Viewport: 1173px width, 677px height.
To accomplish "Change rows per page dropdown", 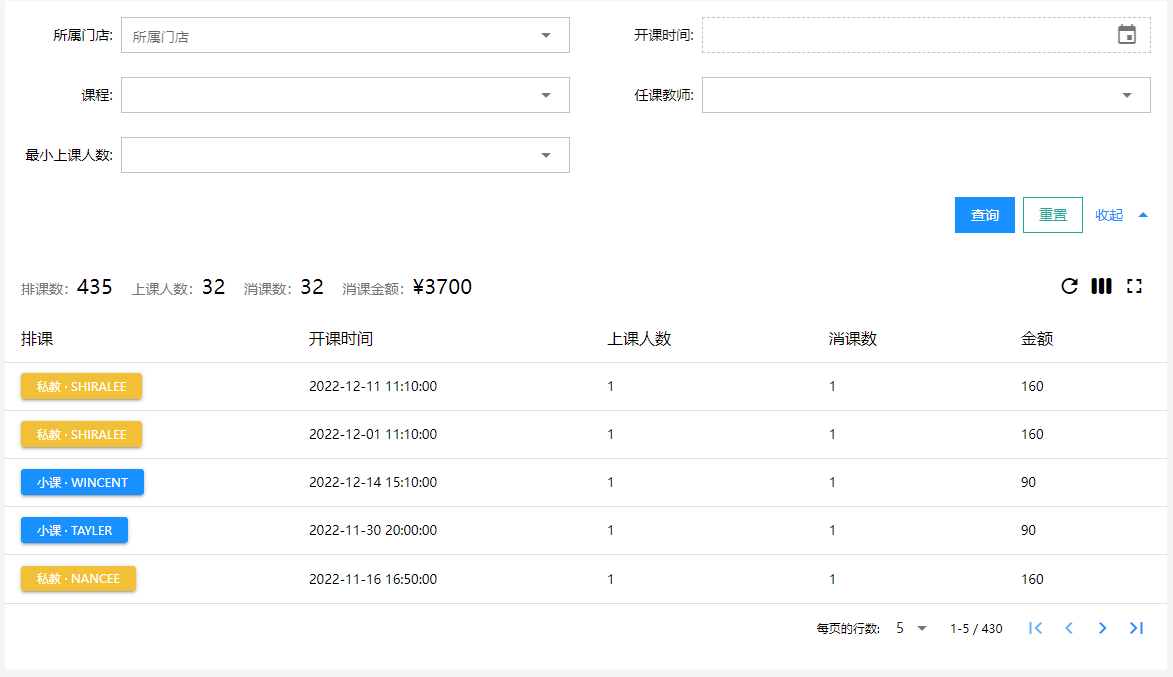I will click(912, 628).
